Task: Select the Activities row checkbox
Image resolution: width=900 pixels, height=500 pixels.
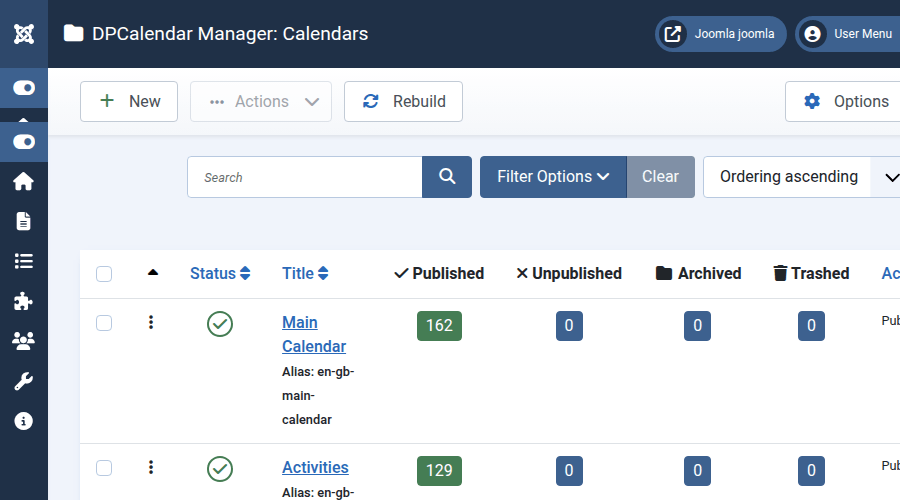Action: click(x=104, y=467)
